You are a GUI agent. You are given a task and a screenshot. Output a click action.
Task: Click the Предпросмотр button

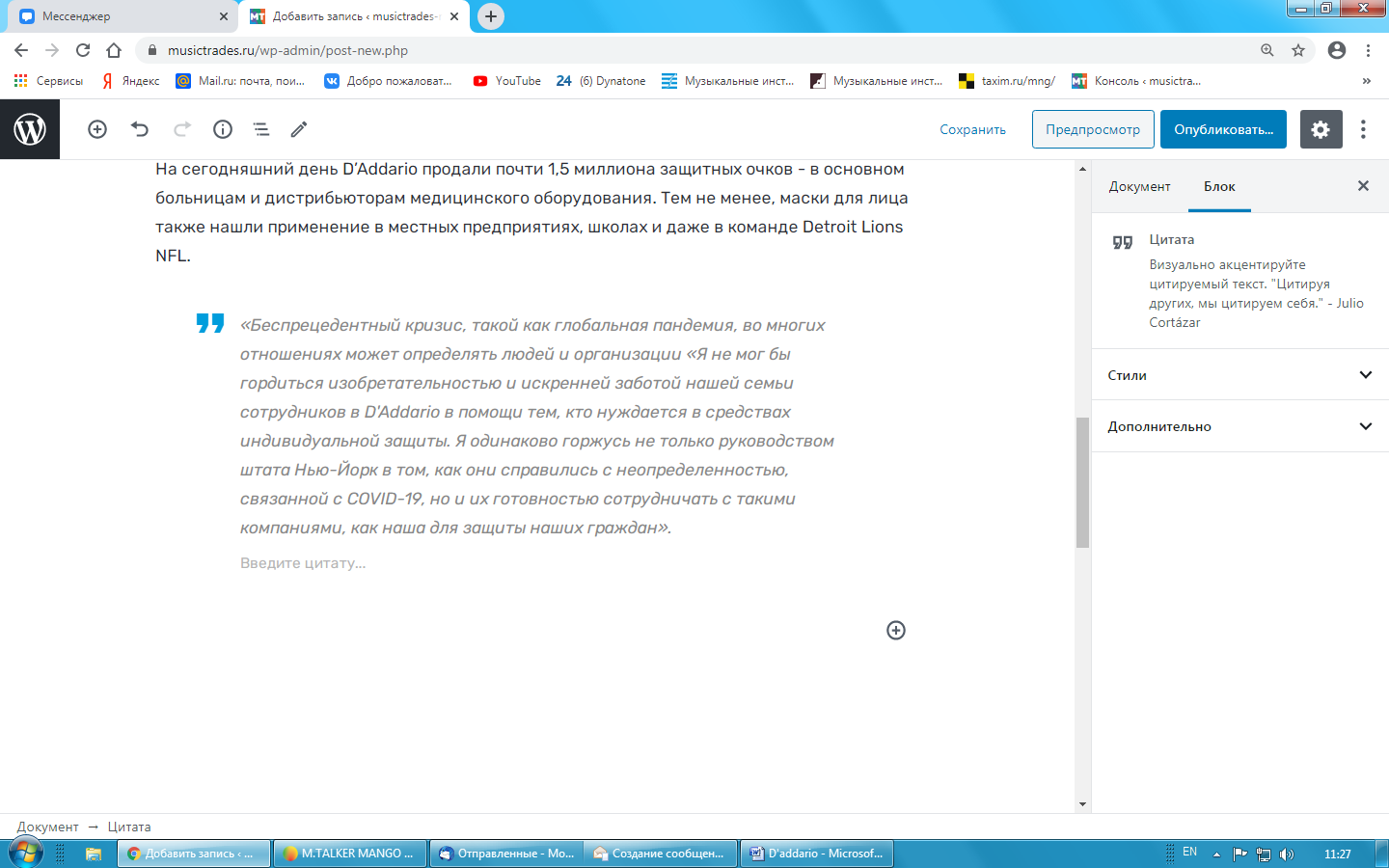click(x=1093, y=129)
